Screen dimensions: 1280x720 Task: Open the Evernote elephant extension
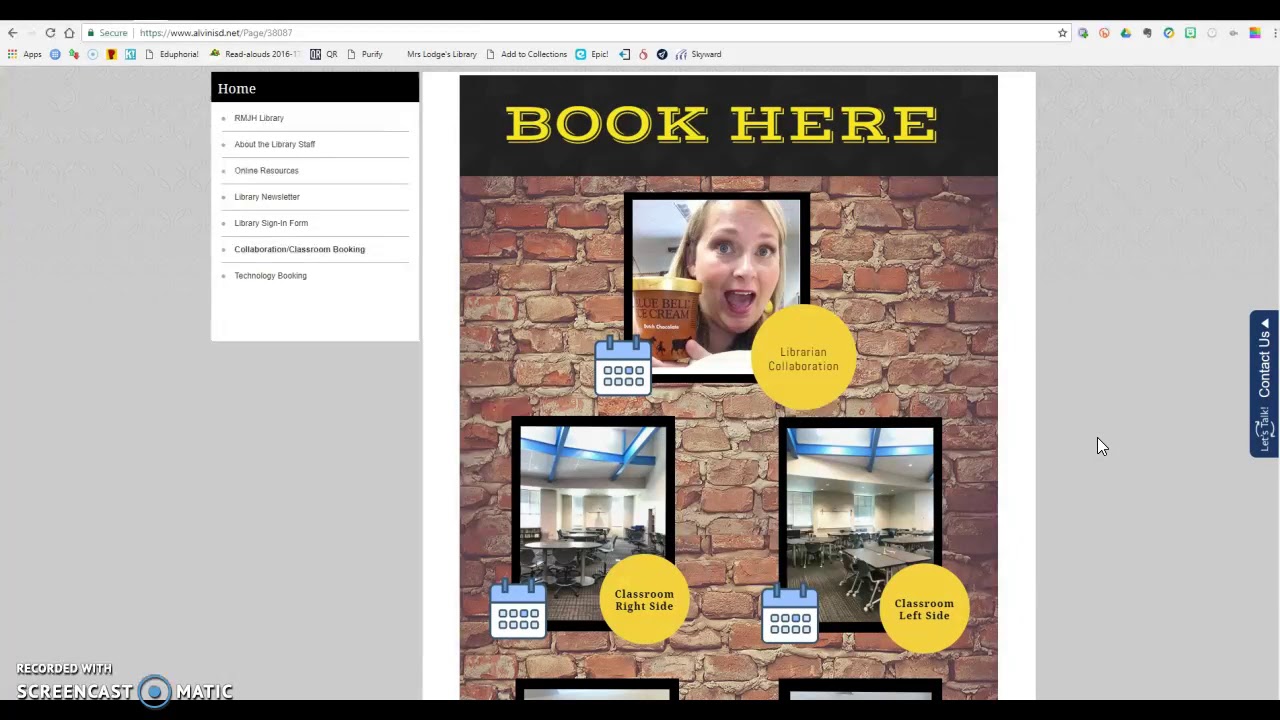point(1147,33)
